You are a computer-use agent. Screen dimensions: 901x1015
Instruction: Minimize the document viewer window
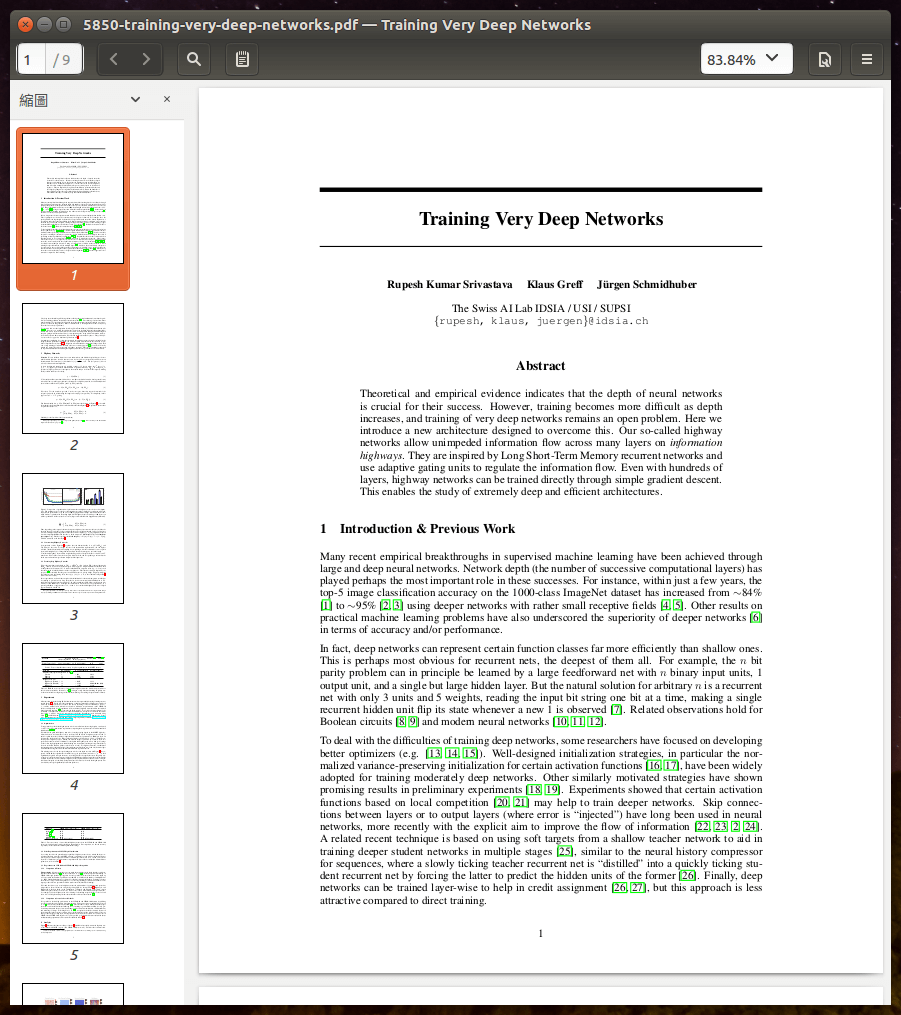coord(44,24)
